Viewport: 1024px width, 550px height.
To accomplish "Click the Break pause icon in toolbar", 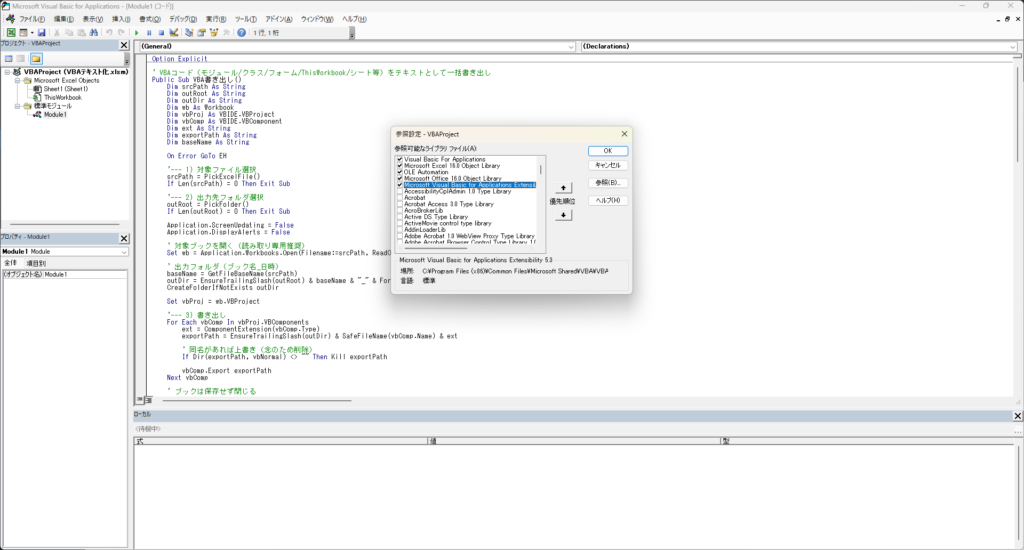I will tap(149, 32).
